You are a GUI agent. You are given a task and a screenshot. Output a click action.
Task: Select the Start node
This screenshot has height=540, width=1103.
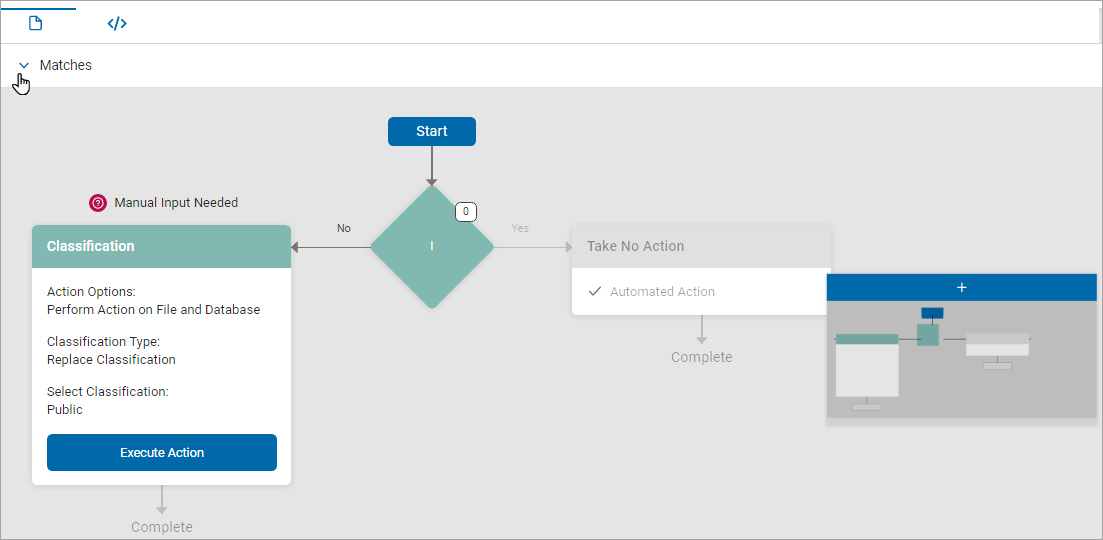pos(431,131)
